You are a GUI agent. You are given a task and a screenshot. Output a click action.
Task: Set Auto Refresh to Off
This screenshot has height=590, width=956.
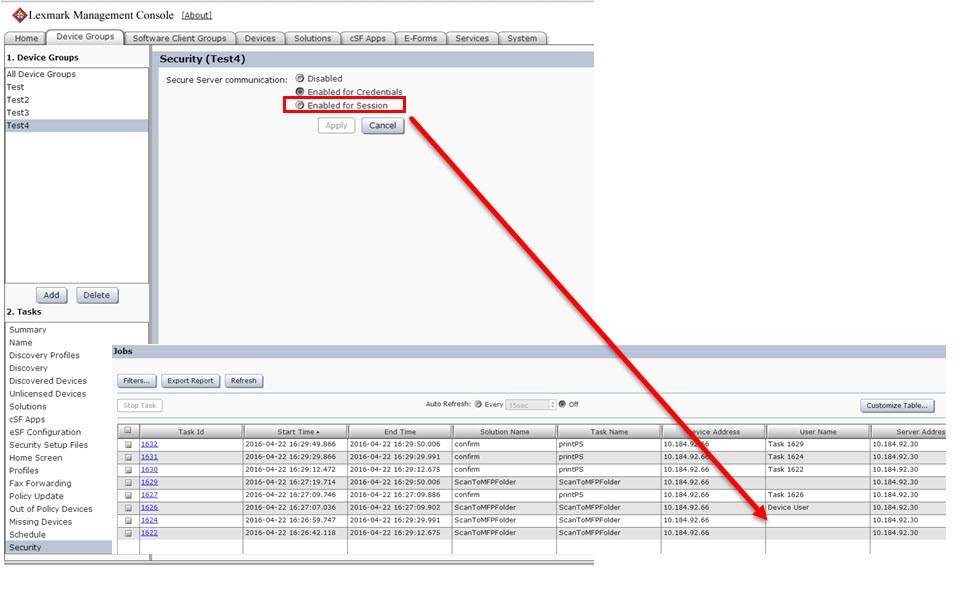tap(562, 405)
